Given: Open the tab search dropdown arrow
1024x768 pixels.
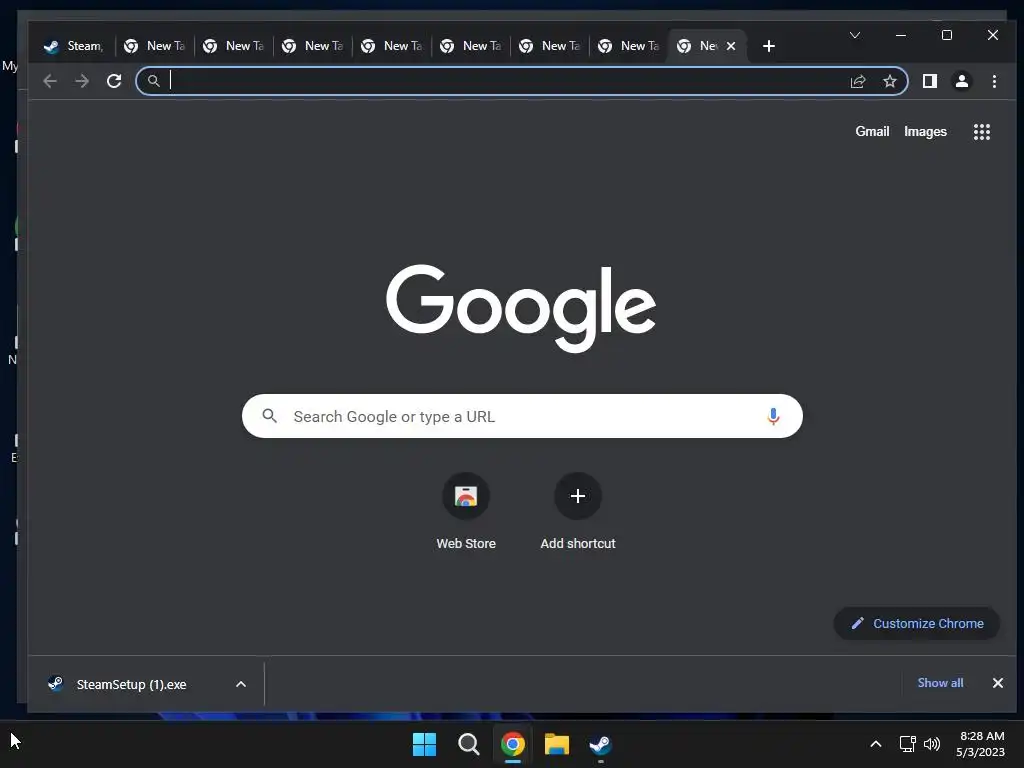Looking at the screenshot, I should tap(854, 35).
